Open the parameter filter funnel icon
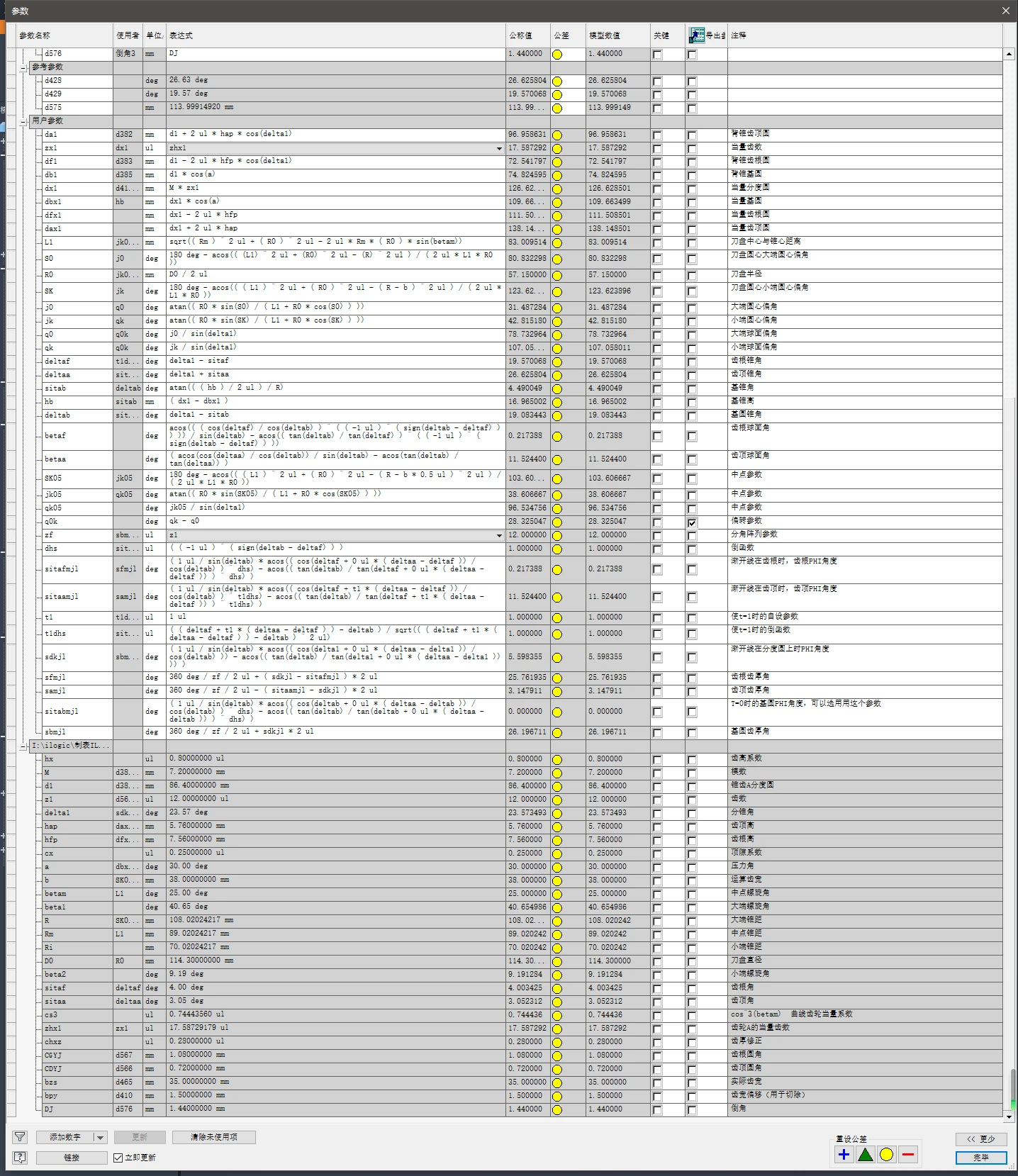1018x1176 pixels. tap(20, 1137)
